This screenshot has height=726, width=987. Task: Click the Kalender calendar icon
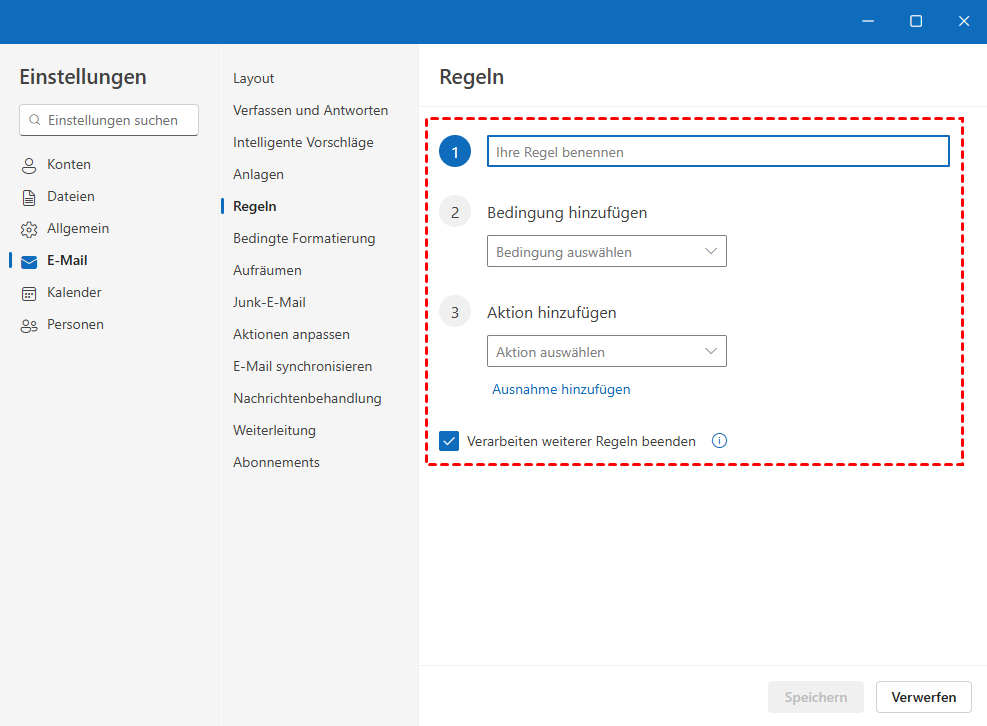[x=29, y=293]
